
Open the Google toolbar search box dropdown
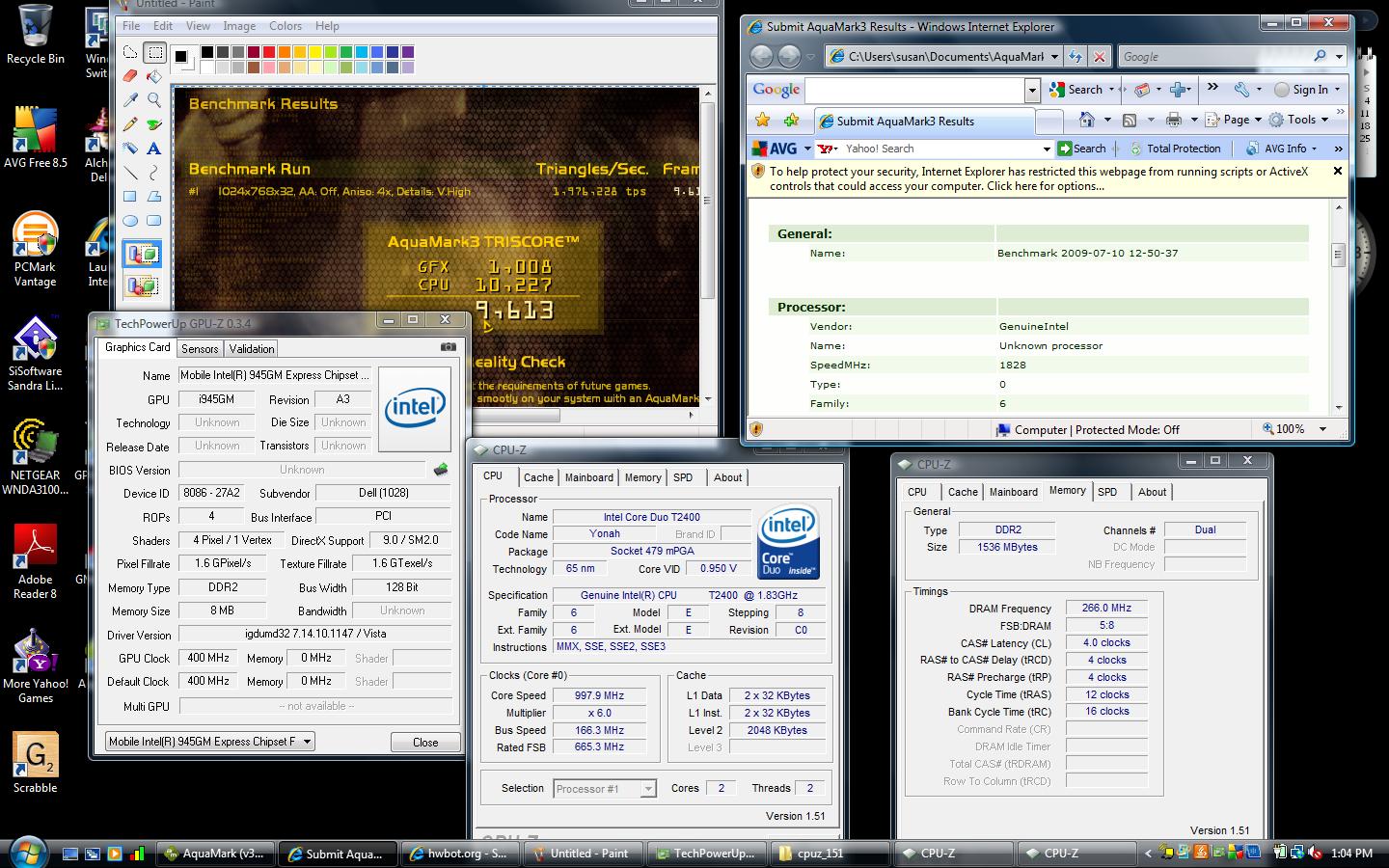pos(1032,90)
